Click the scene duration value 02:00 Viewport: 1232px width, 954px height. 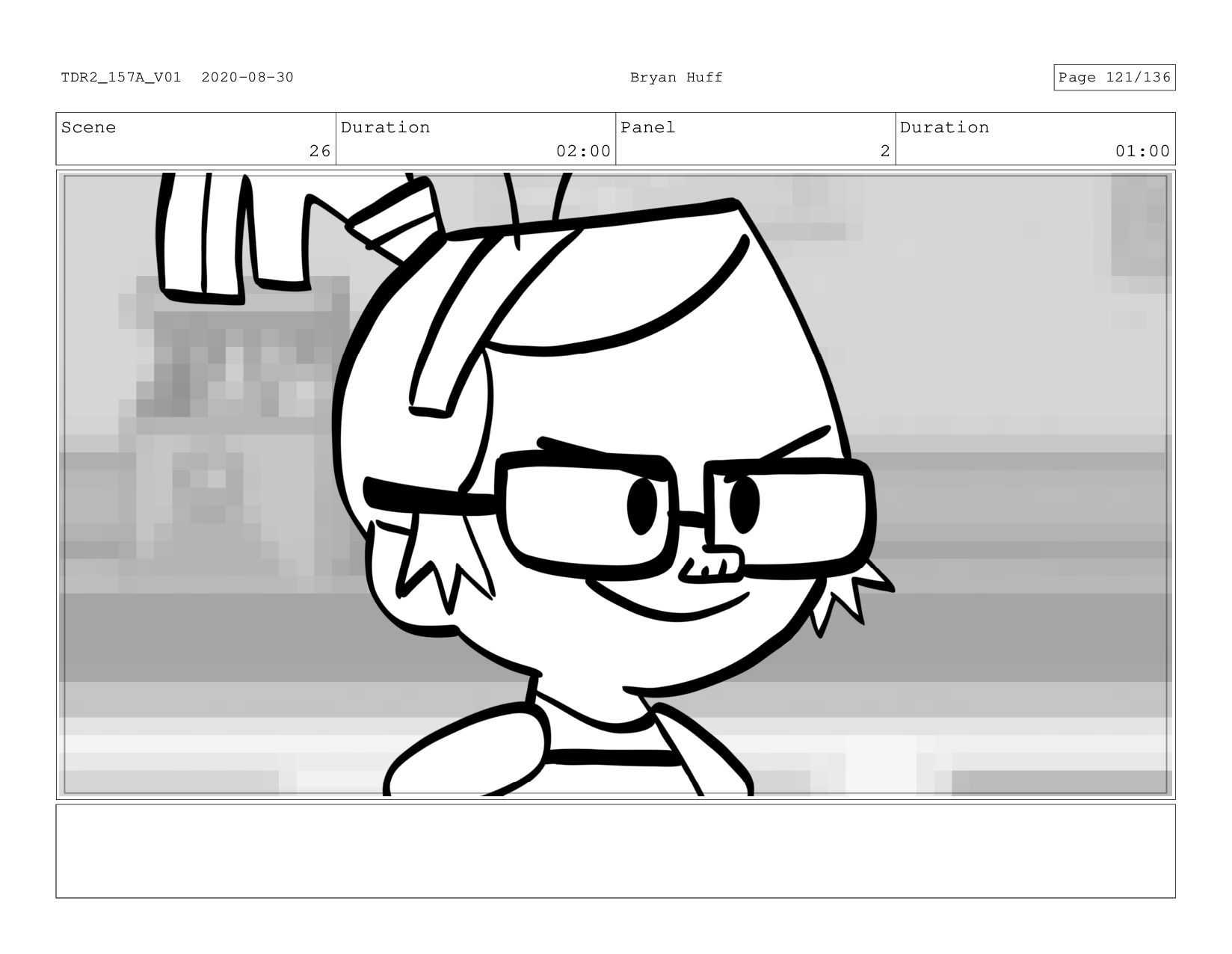pos(583,152)
